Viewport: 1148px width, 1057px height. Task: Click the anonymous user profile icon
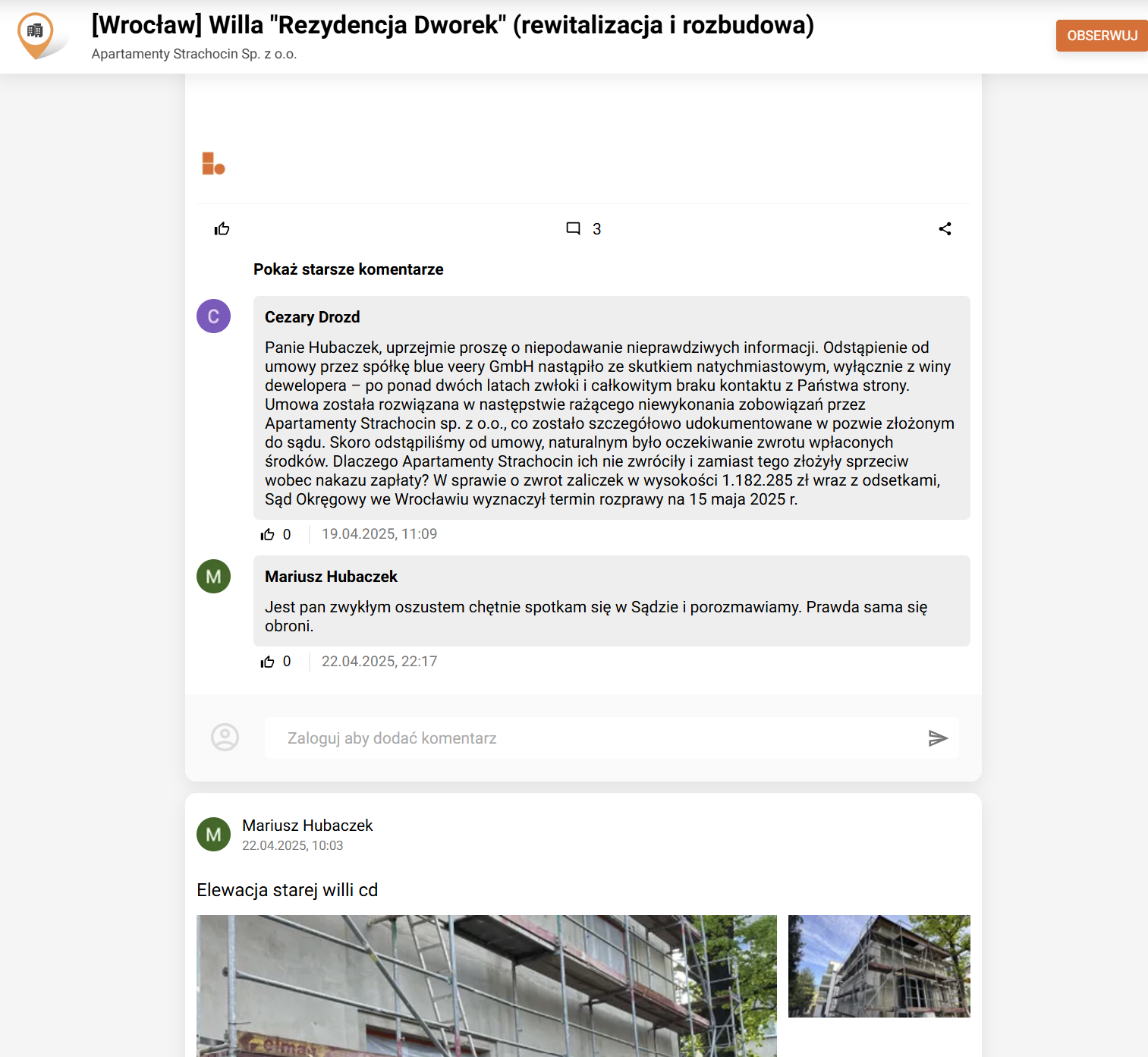click(x=225, y=737)
